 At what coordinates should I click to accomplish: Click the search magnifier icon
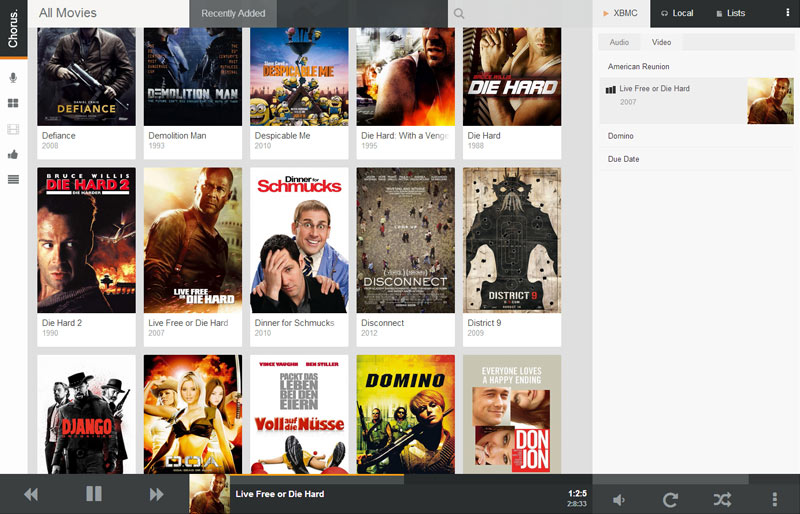tap(459, 14)
